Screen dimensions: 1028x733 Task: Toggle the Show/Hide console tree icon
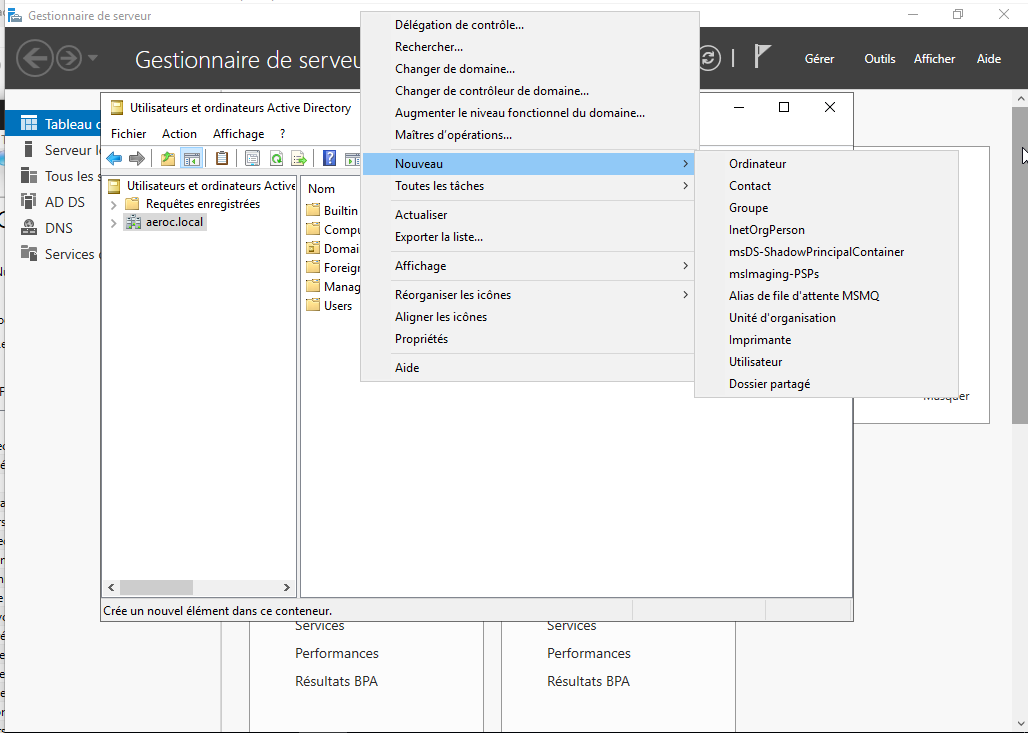tap(191, 158)
